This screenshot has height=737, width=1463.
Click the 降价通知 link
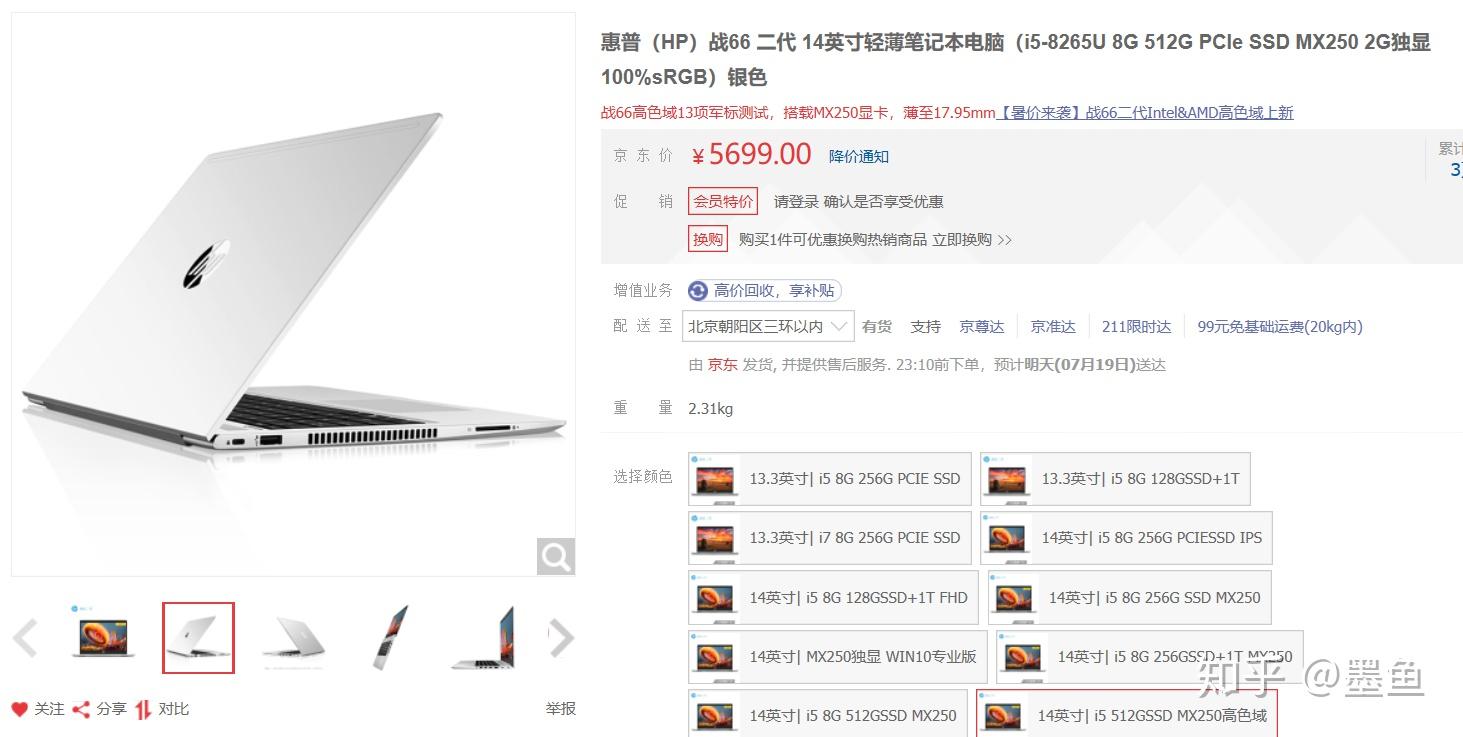pos(859,156)
